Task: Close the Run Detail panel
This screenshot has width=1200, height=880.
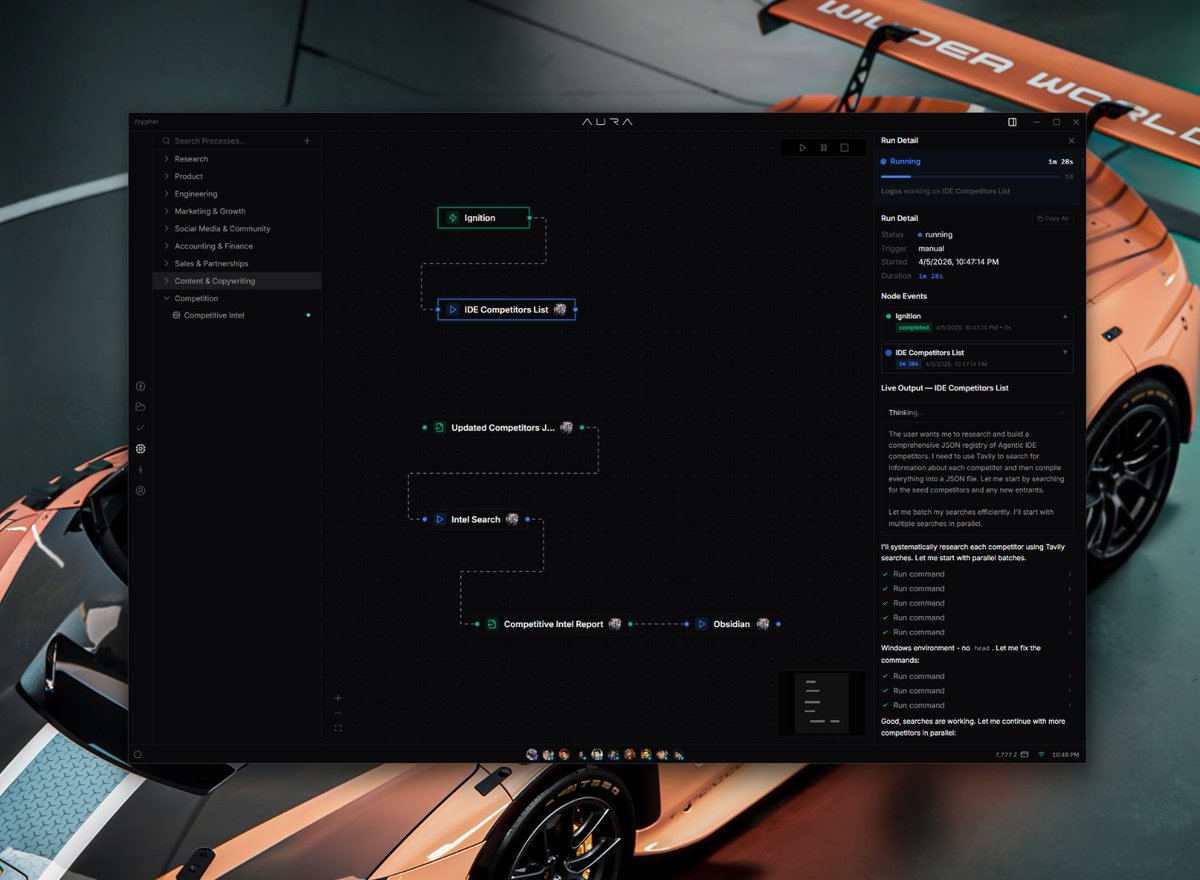Action: (1071, 141)
